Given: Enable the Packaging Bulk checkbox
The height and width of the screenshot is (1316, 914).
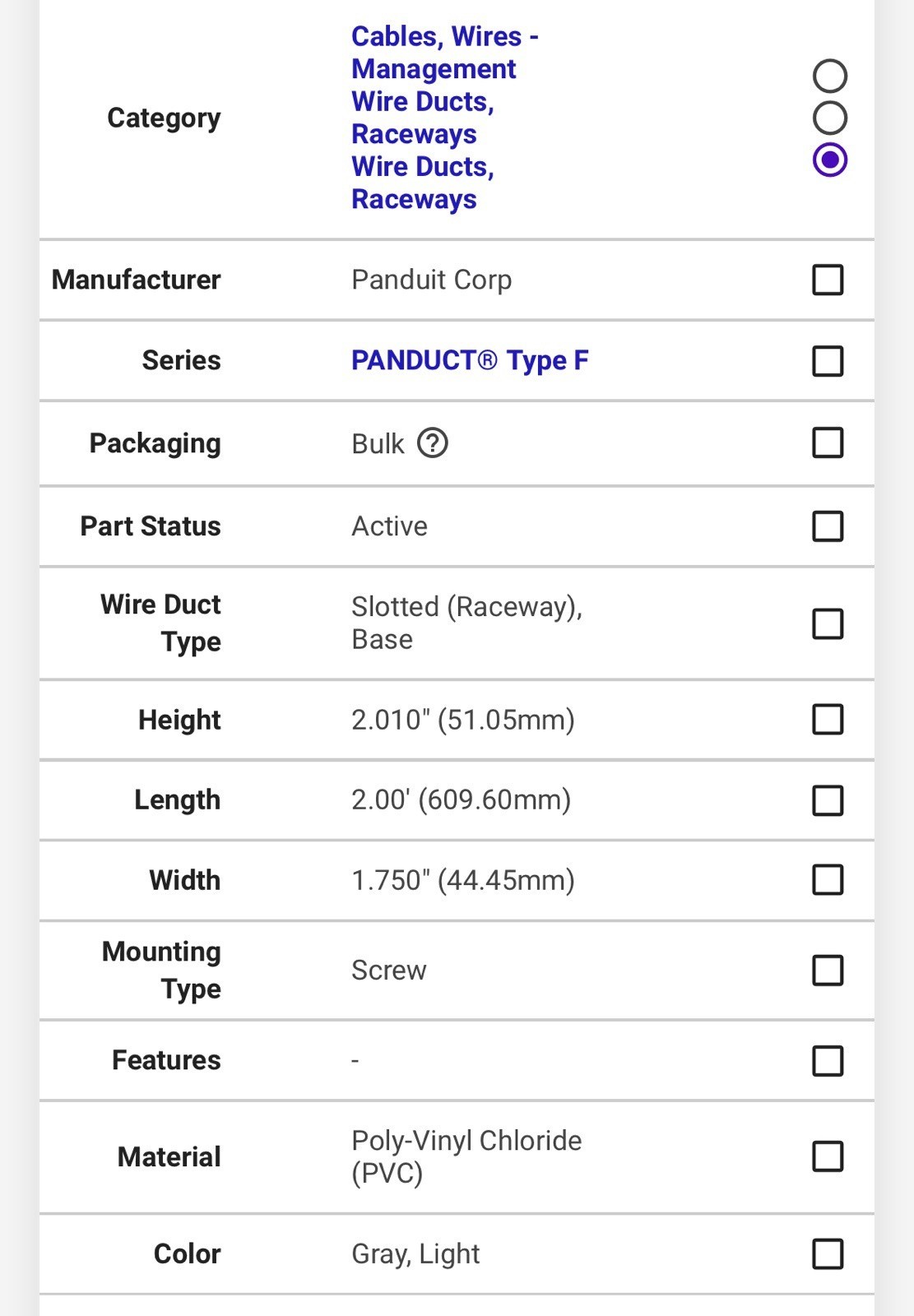Looking at the screenshot, I should [828, 443].
